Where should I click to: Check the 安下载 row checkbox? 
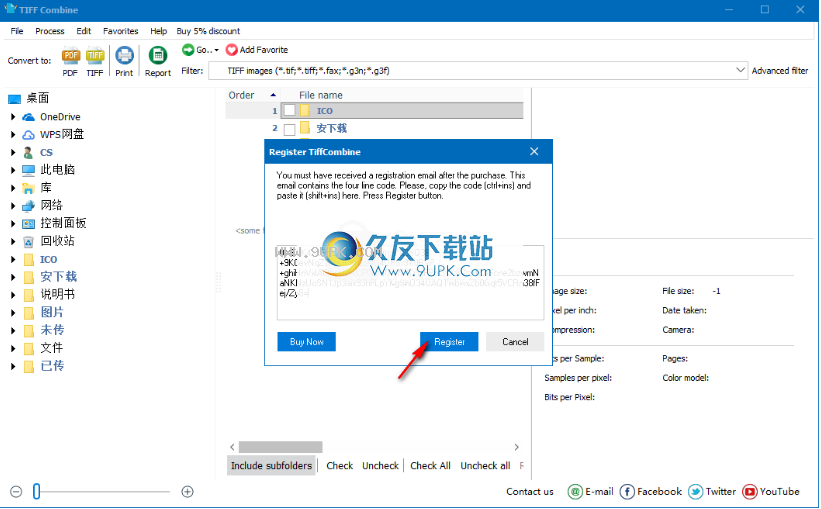[x=290, y=129]
